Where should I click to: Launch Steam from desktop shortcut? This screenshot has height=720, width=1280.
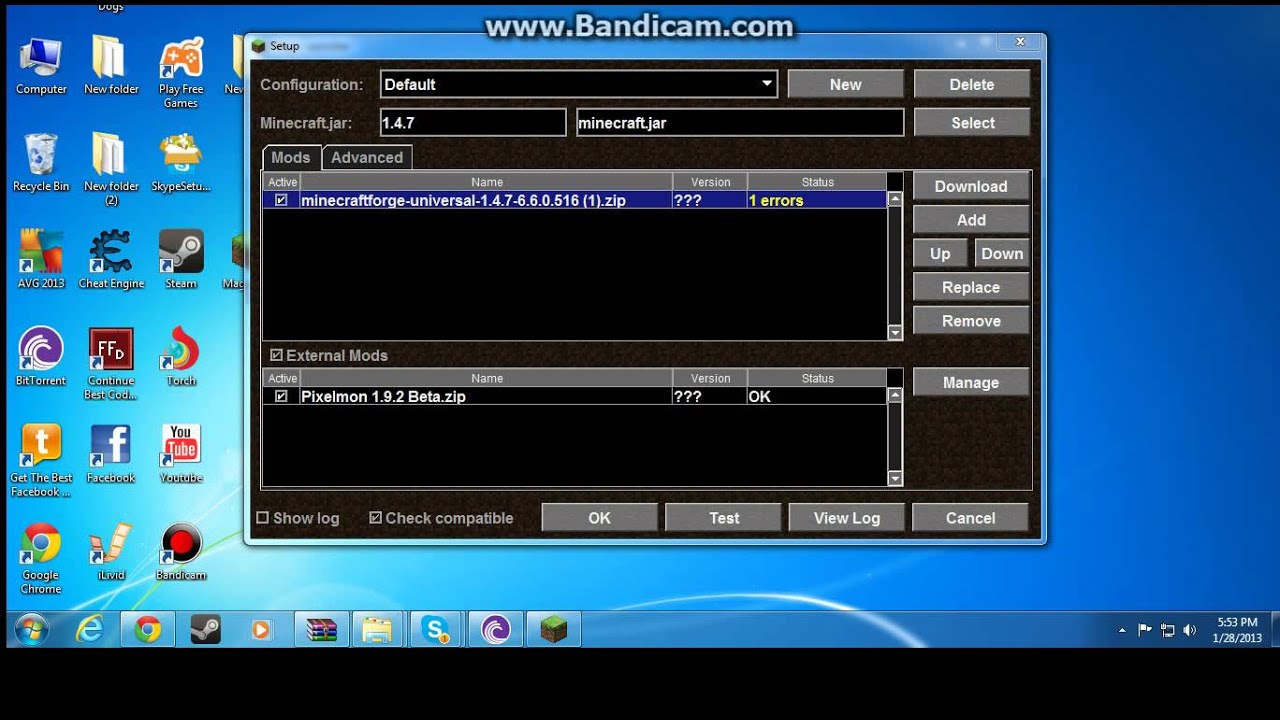pyautogui.click(x=181, y=260)
